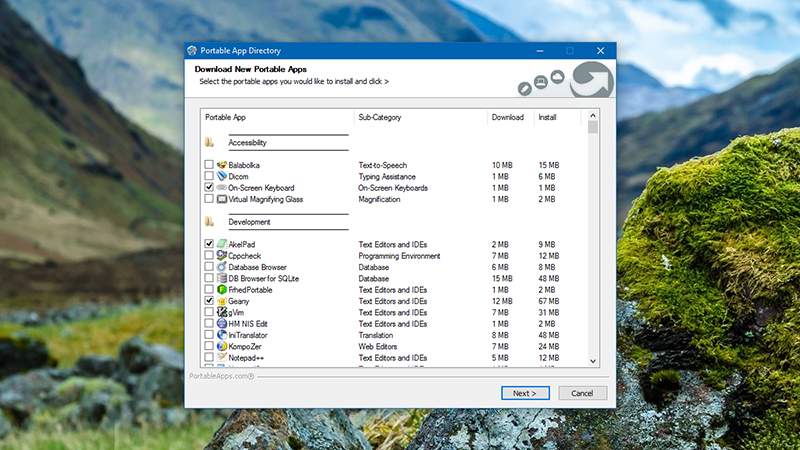
Task: Click the Balabolka app icon
Action: tap(221, 165)
